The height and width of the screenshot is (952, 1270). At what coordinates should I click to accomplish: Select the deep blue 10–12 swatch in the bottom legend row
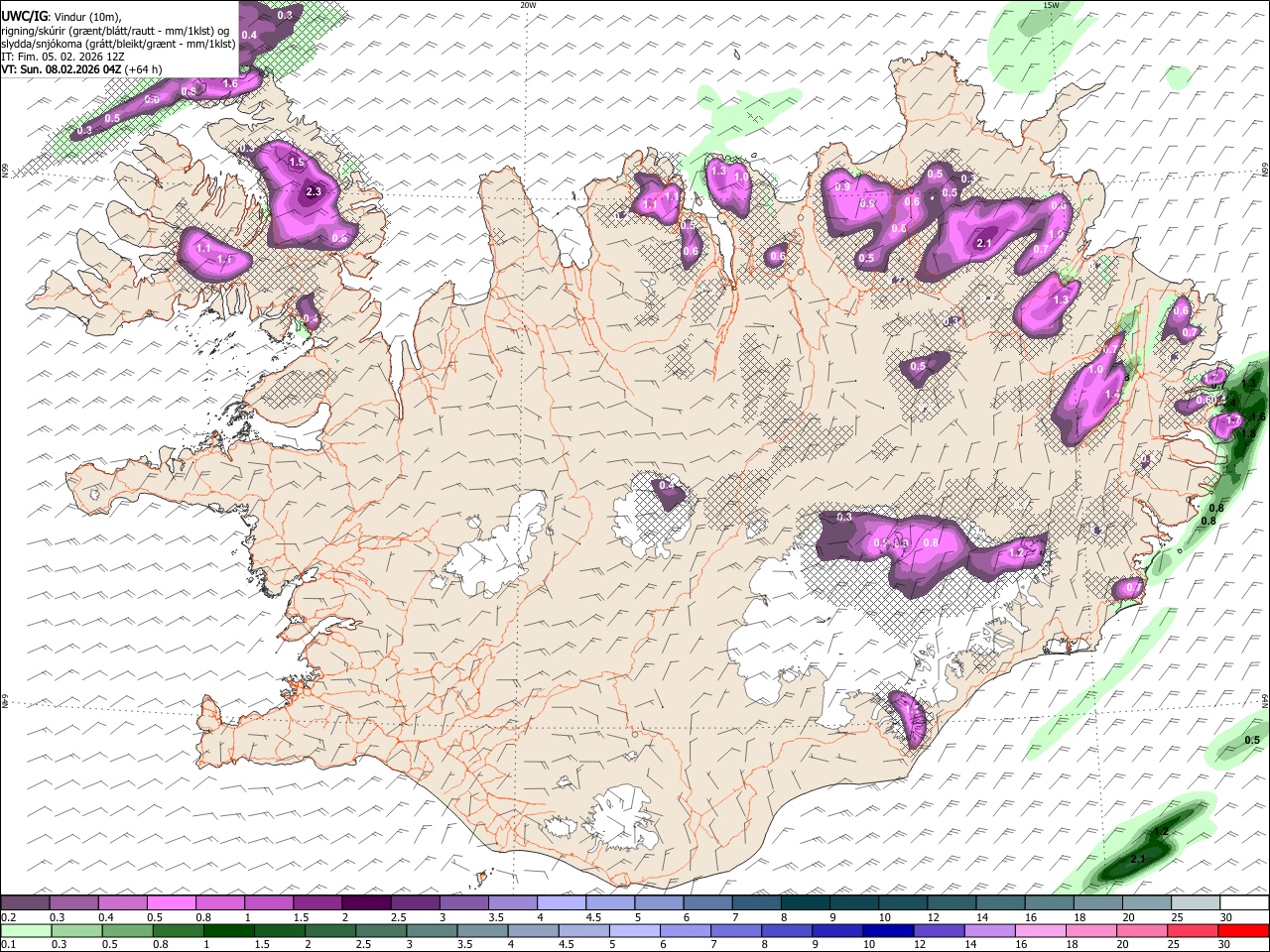(x=888, y=930)
